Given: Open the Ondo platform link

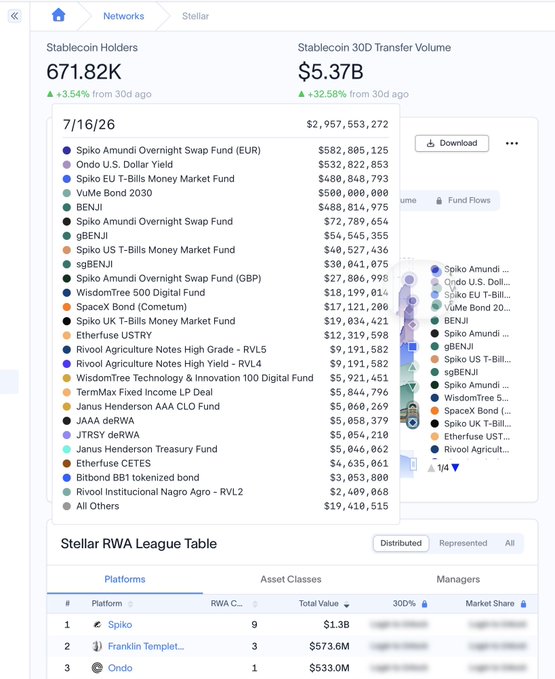Looking at the screenshot, I should point(120,668).
